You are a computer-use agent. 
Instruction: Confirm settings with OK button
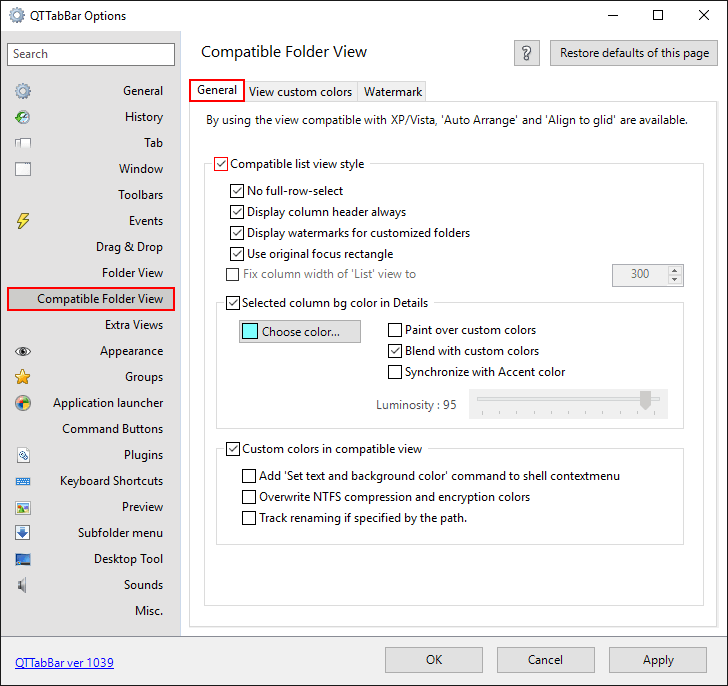[434, 660]
